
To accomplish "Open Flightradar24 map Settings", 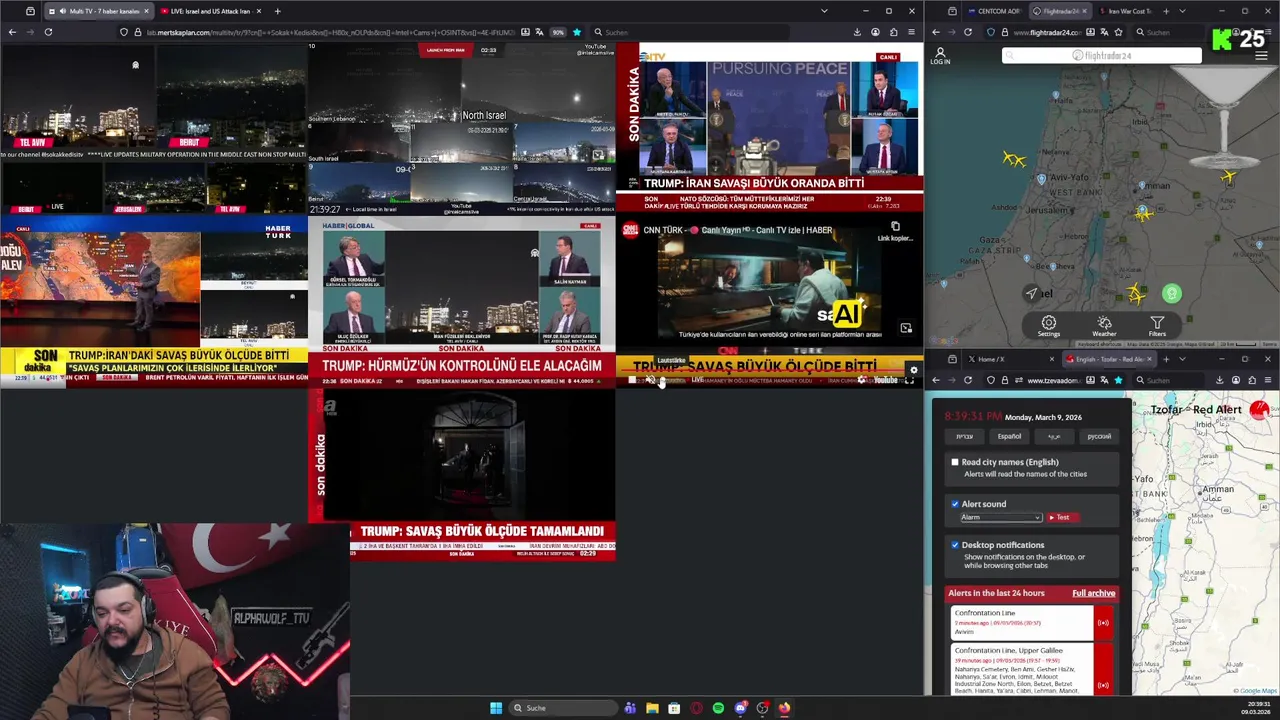I will pos(1048,326).
